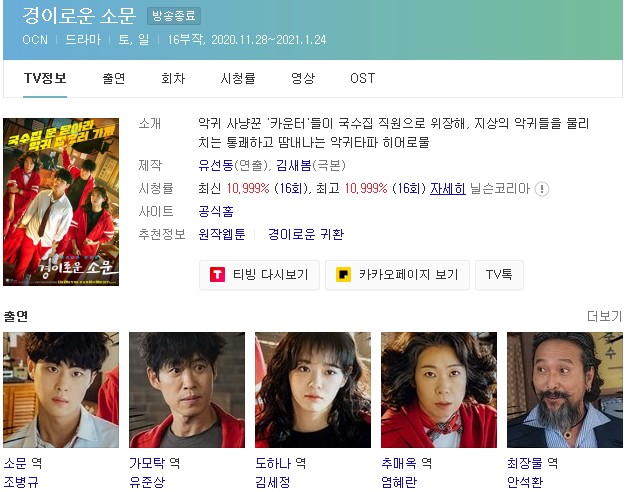Click the TV톡 button

click(x=499, y=275)
